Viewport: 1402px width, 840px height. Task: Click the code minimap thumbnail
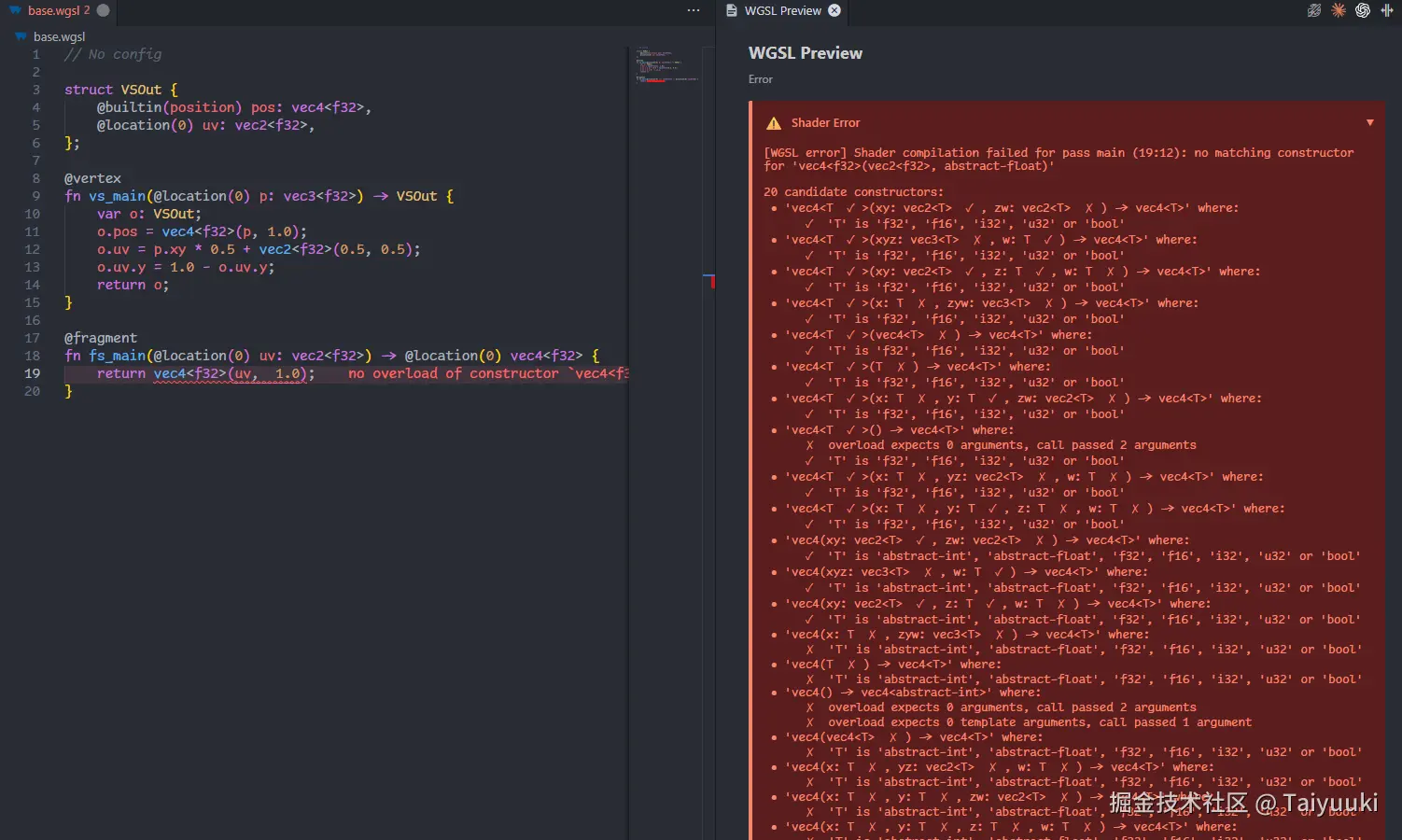tap(666, 65)
